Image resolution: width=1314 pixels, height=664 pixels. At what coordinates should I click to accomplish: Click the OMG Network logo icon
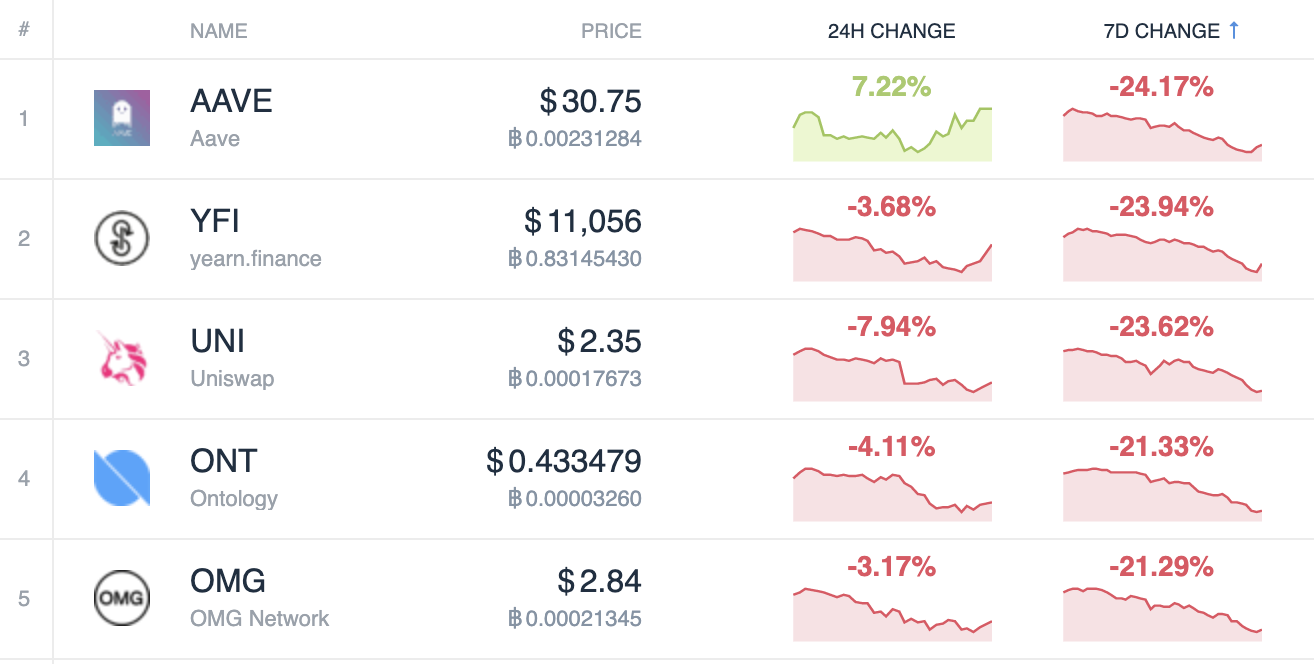click(x=121, y=598)
